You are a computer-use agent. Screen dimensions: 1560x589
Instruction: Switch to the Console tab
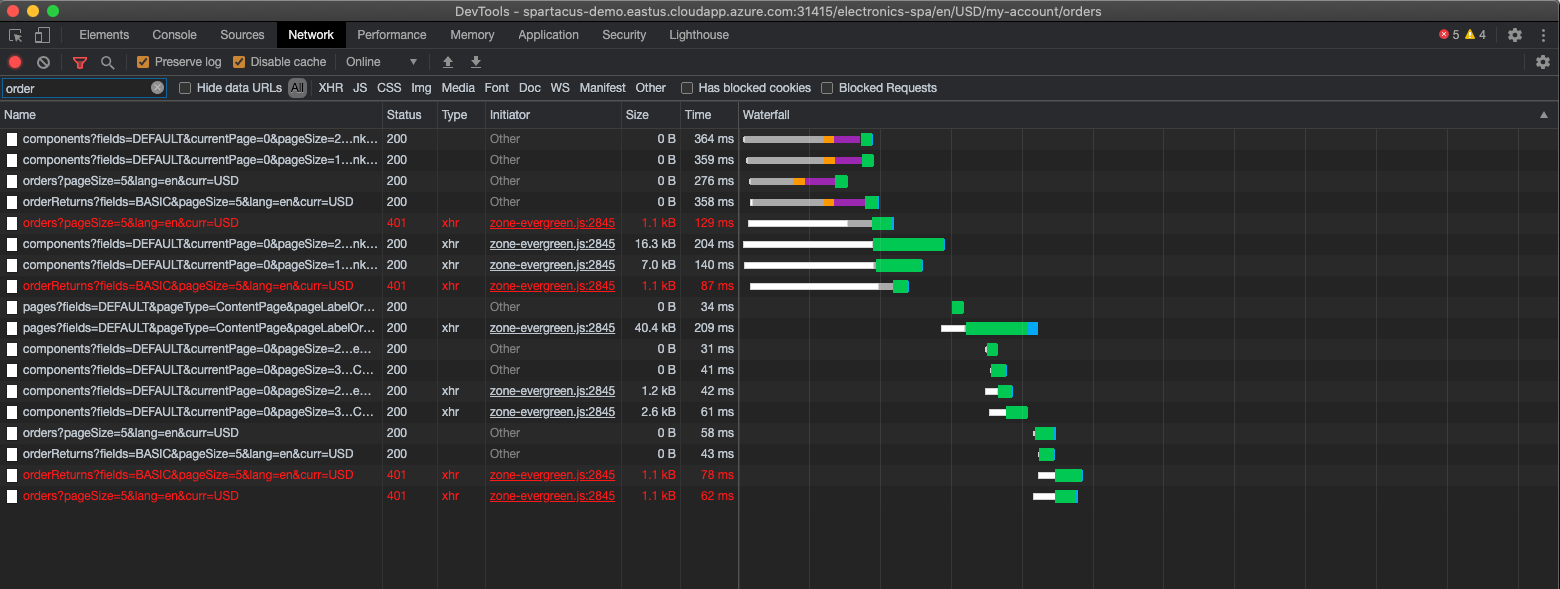174,34
